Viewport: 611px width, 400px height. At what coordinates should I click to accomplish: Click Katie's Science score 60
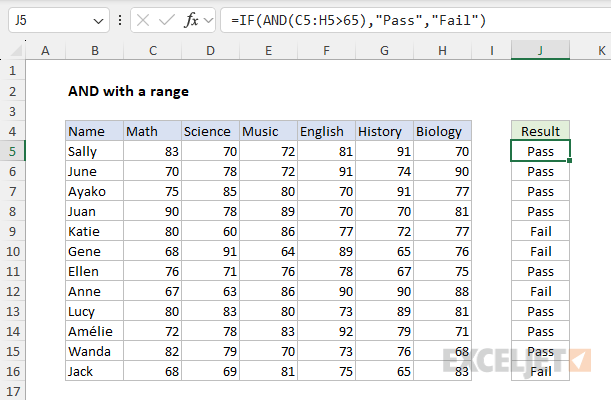coord(210,231)
